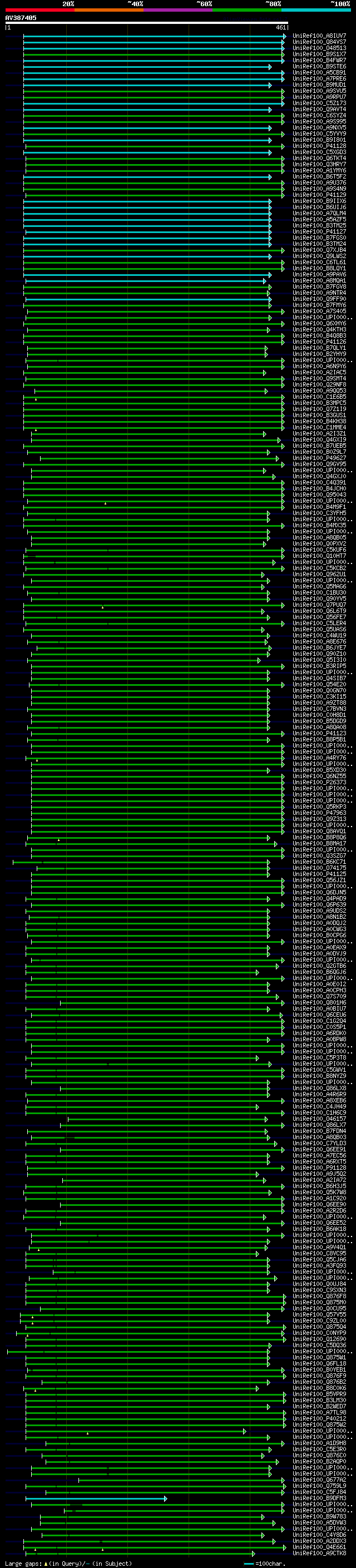The height and width of the screenshot is (1568, 356).
Task: Select the UniRef100_B6UIJ6 label
Action: pyautogui.click(x=319, y=207)
